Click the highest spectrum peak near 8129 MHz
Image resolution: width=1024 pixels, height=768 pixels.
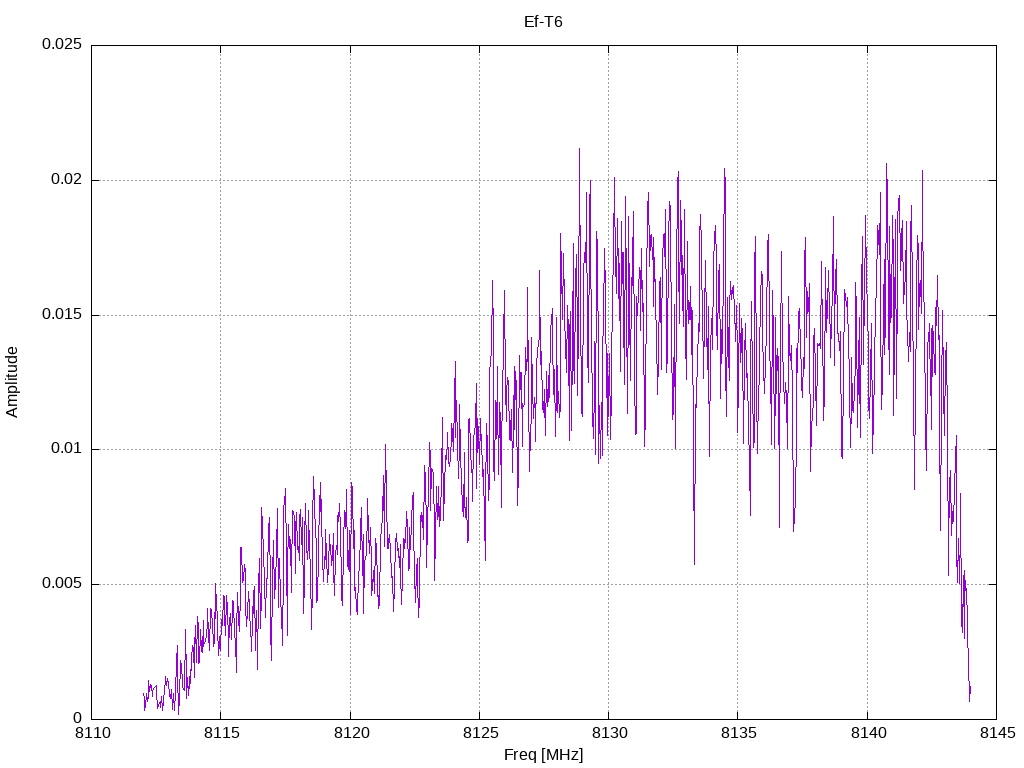(x=579, y=150)
